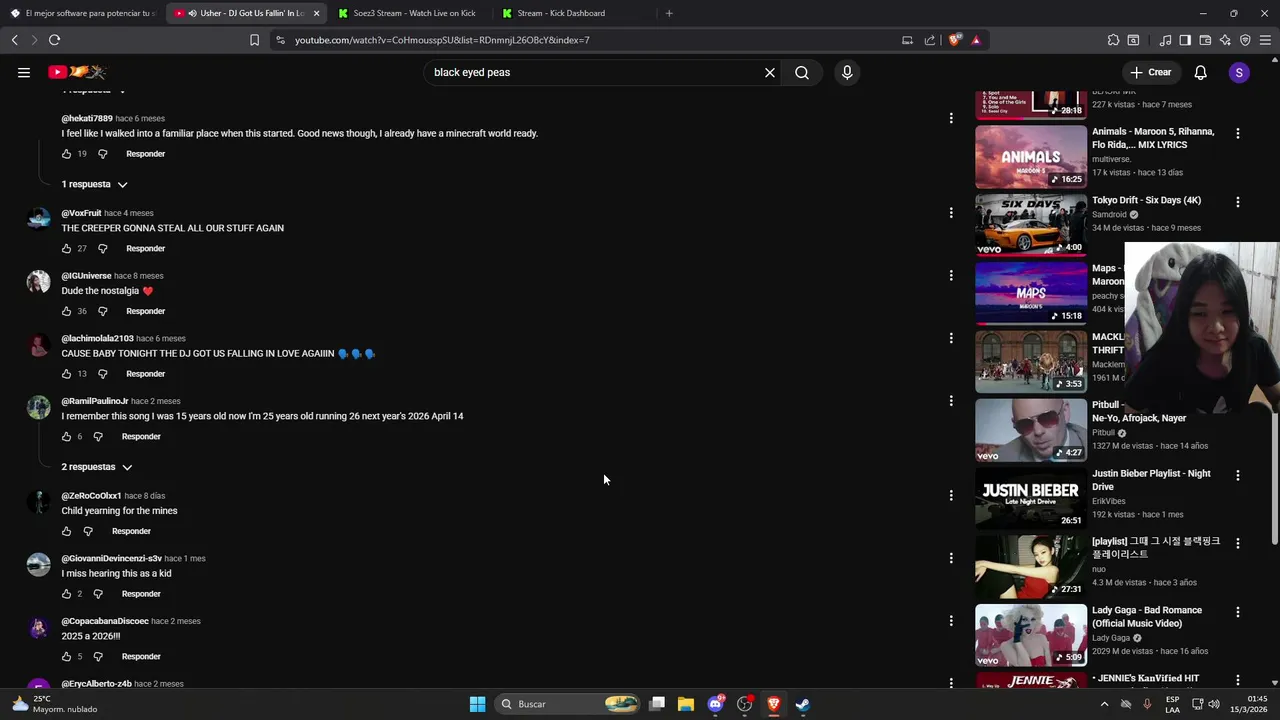Open Animals Maroon 5 mix thumbnail
The width and height of the screenshot is (1280, 720).
tap(1031, 156)
